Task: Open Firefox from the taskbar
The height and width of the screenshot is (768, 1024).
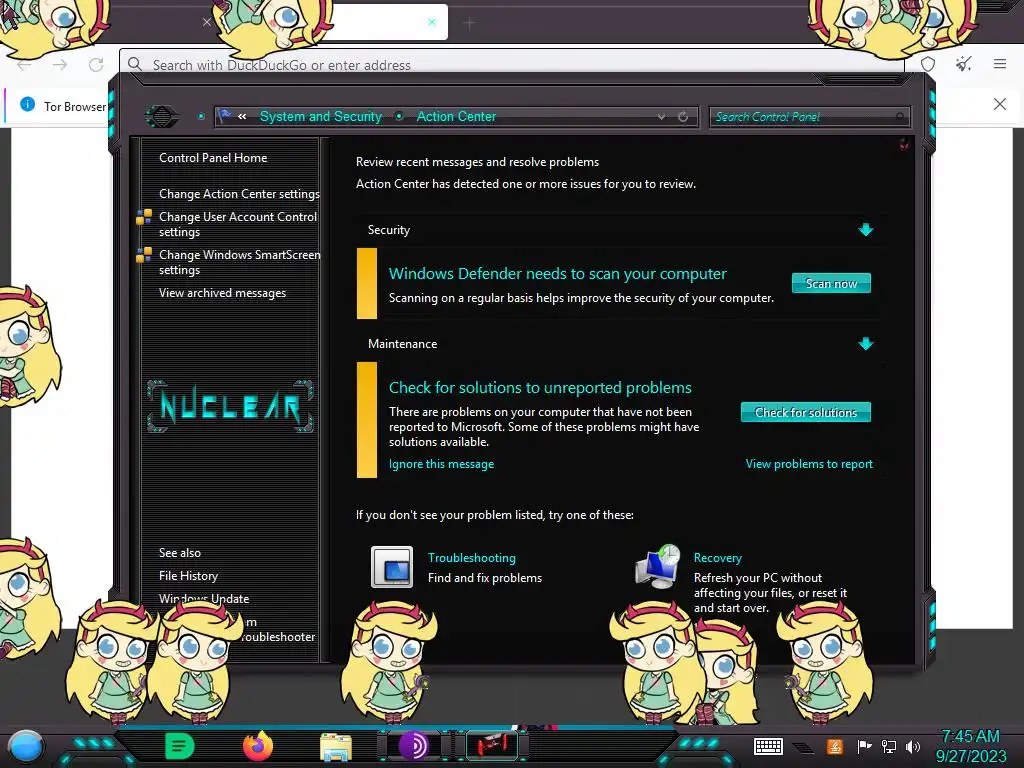Action: (x=257, y=746)
